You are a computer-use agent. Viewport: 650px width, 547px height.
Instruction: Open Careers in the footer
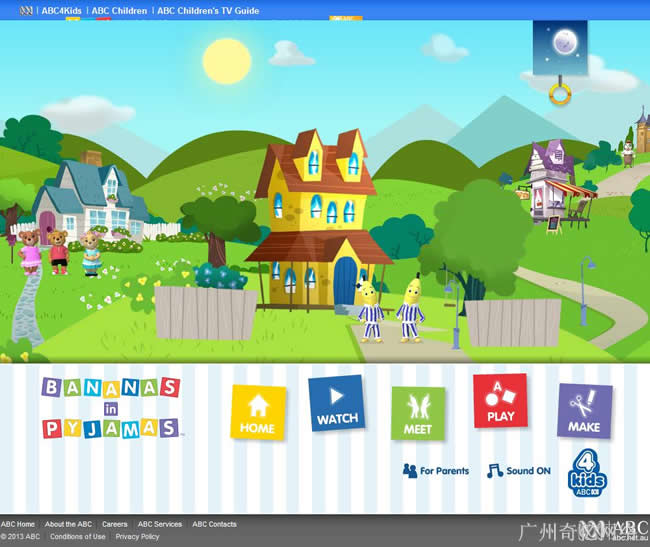point(114,524)
